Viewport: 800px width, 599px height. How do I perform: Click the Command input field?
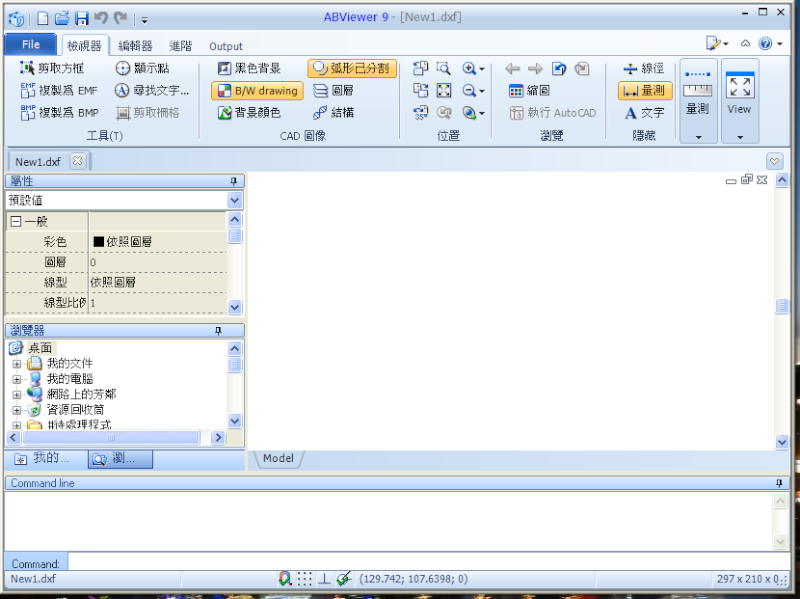tap(429, 563)
